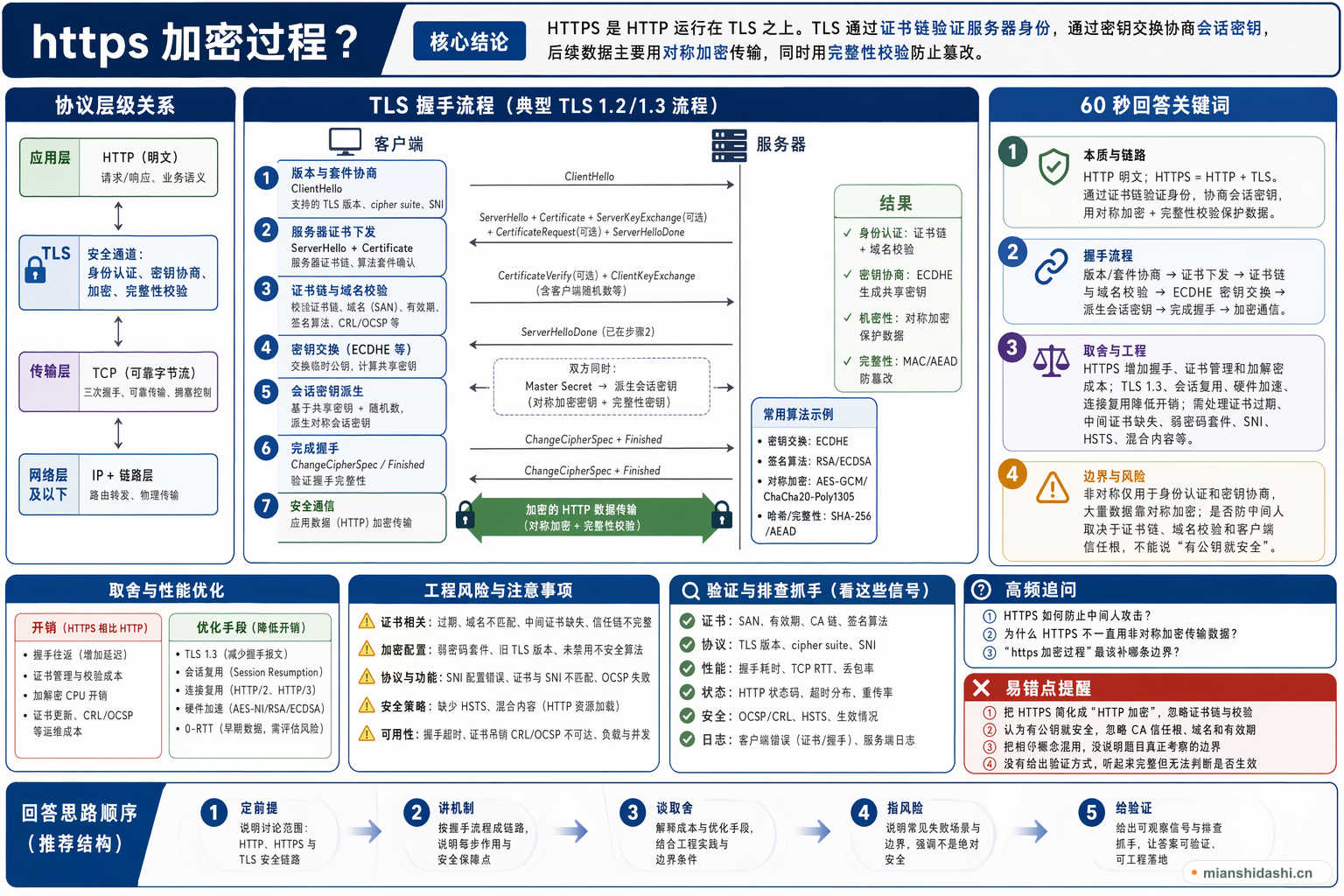Click the 优化手段 (降低开销) heading
Viewport: 1344px width, 896px height.
point(250,627)
